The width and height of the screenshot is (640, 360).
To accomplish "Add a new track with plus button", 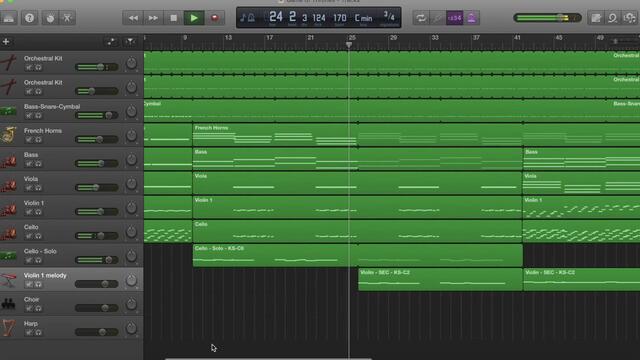I will 6,42.
